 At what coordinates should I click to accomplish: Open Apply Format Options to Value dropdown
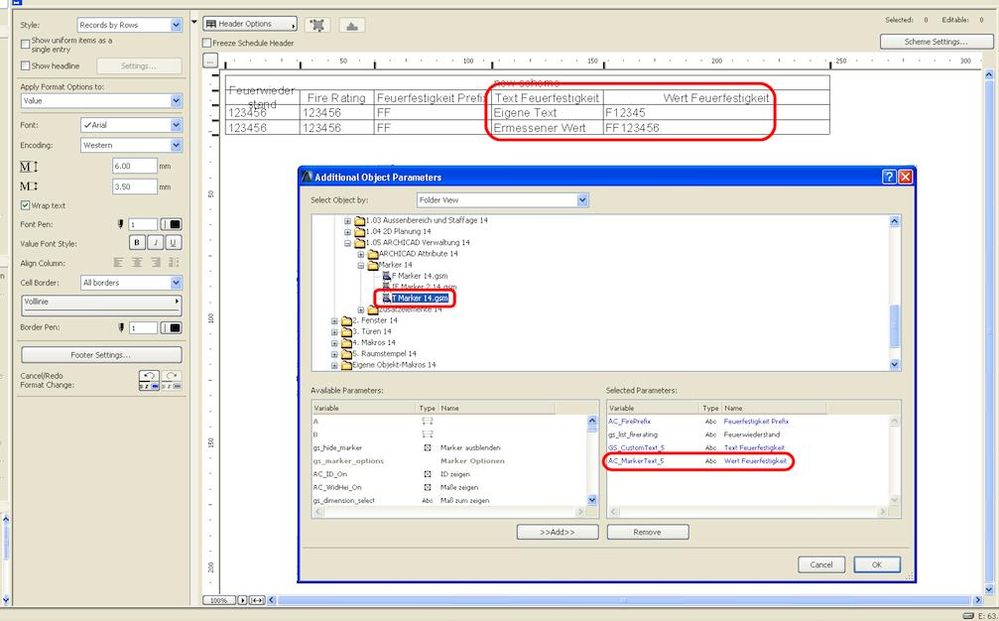coord(101,101)
